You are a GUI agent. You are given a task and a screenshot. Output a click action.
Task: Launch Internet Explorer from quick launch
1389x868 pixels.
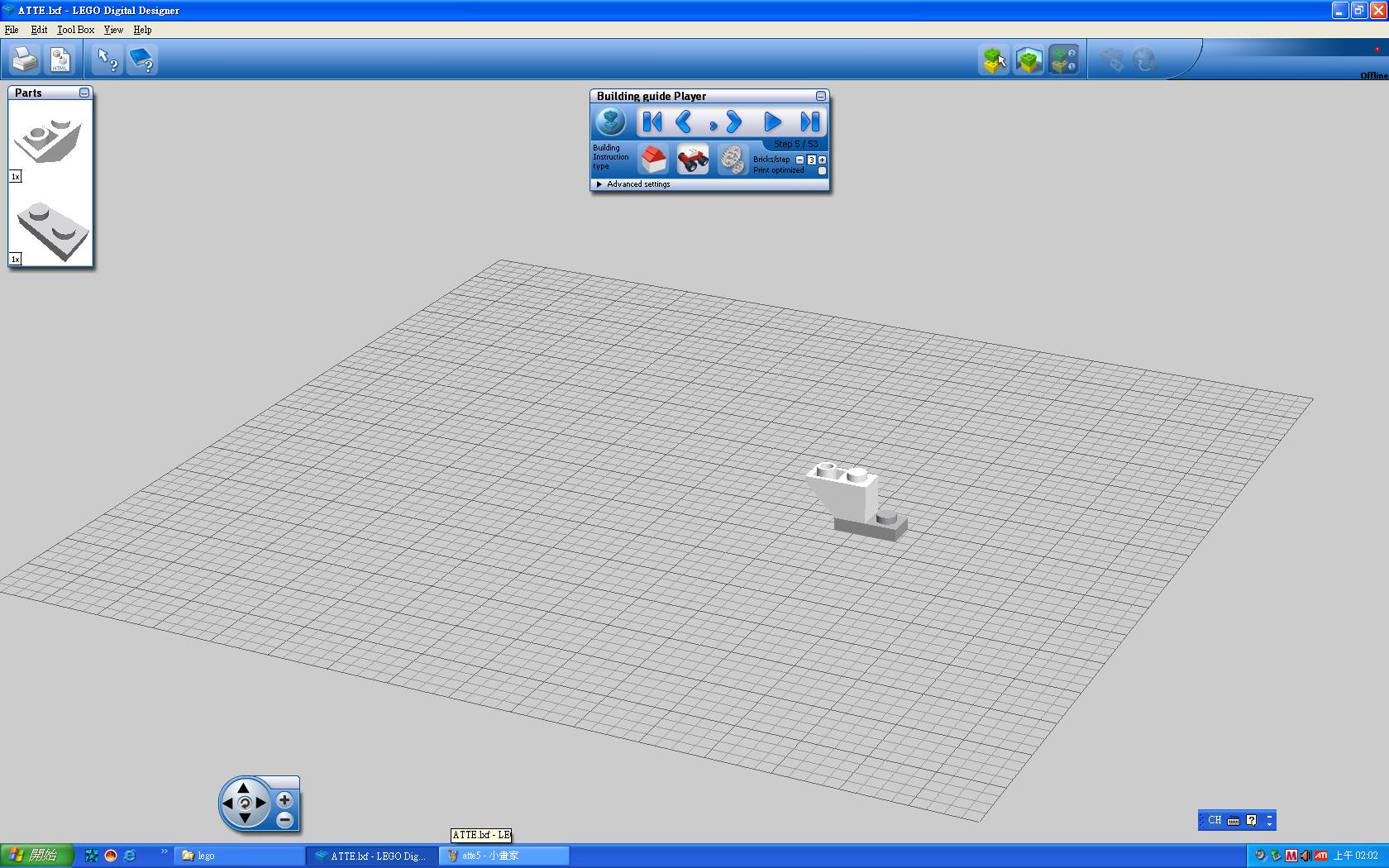click(130, 856)
